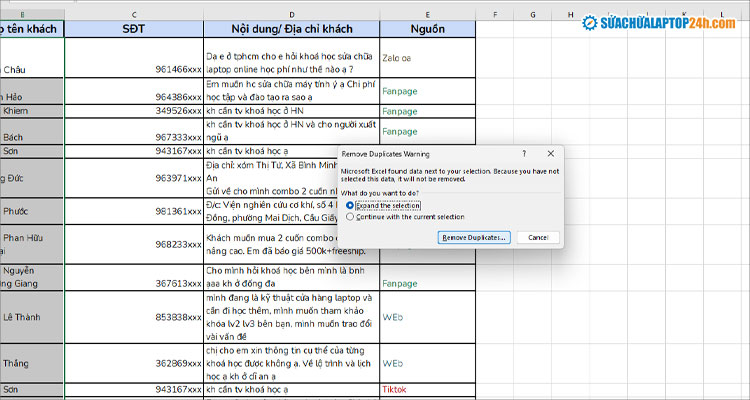750x400 pixels.
Task: Select the phone cell 853838xxx
Action: (x=133, y=317)
